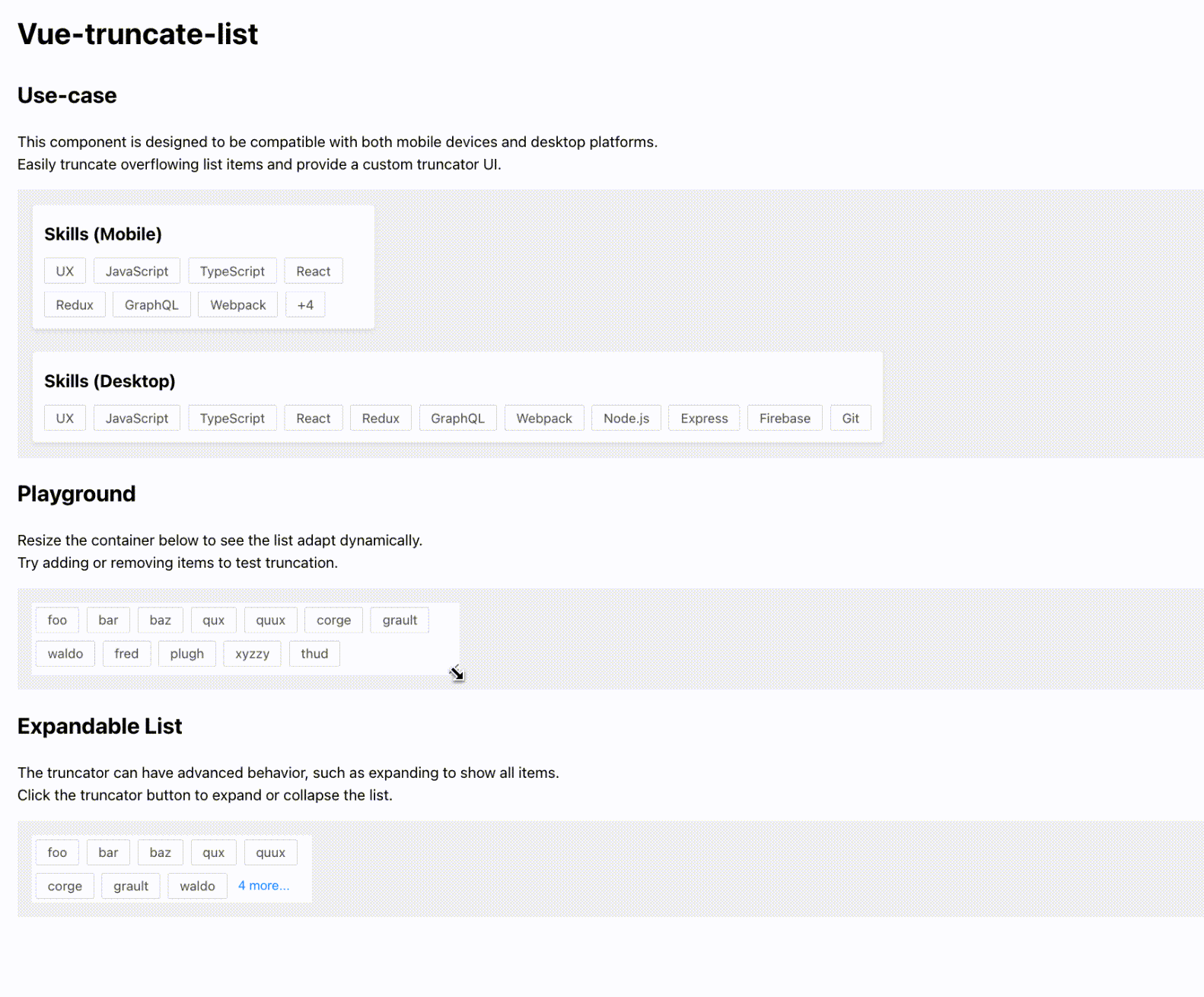Image resolution: width=1204 pixels, height=997 pixels.
Task: Click foo item in Expandable List
Action: click(x=57, y=852)
